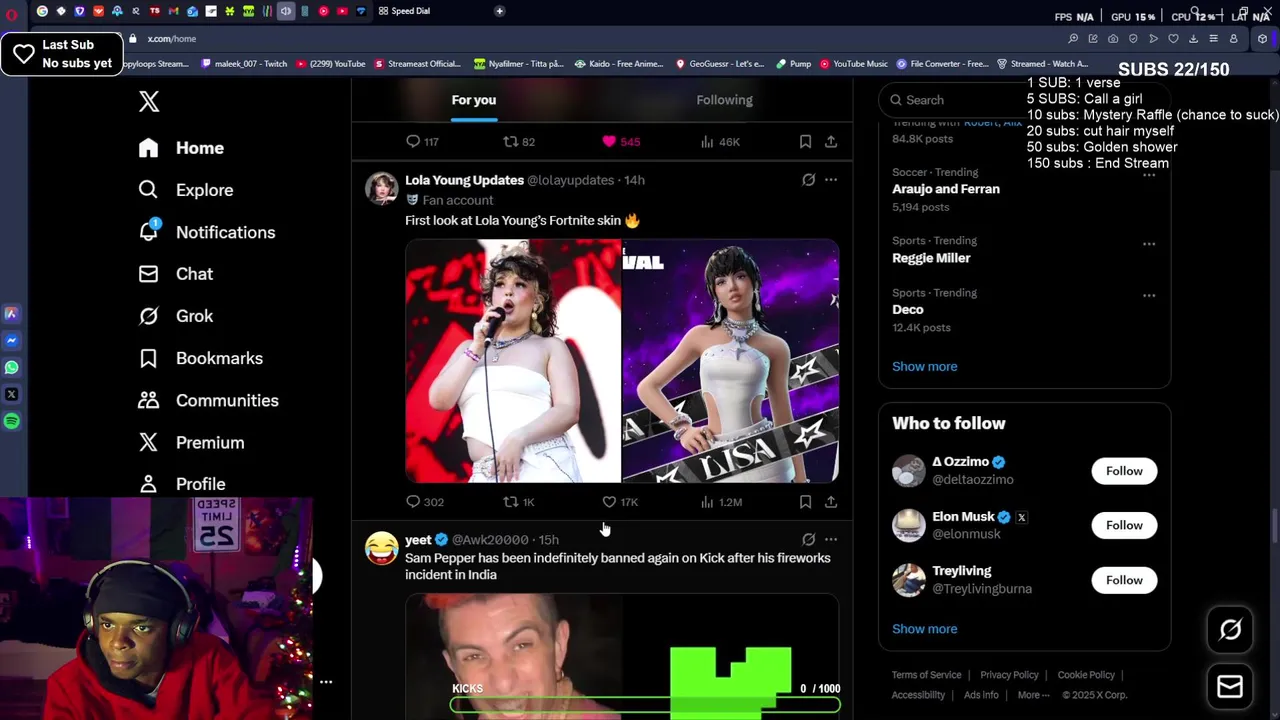Screen dimensions: 1280x720
Task: Open Communities in the sidebar
Action: [208, 400]
